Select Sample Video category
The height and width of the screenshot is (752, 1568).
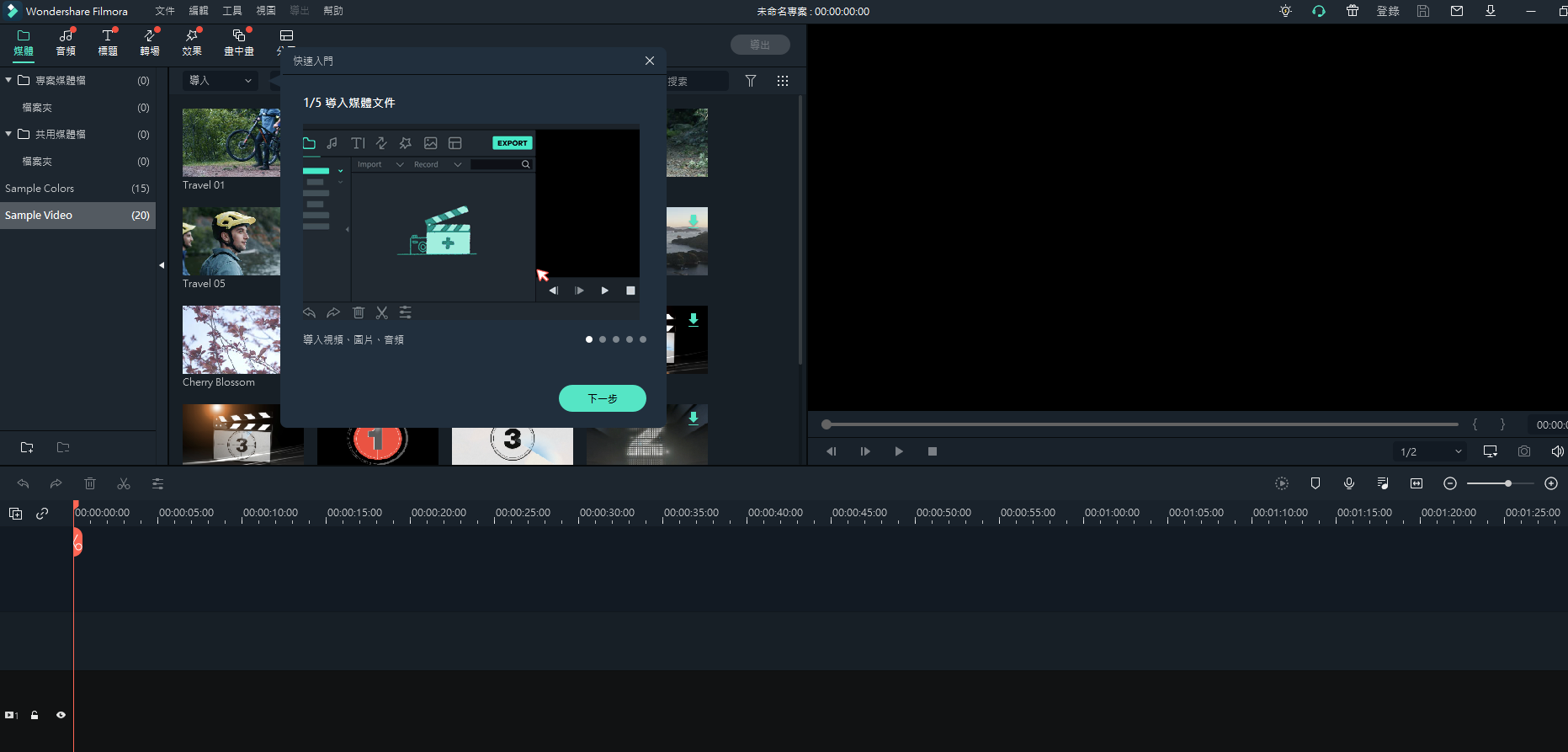(x=77, y=216)
